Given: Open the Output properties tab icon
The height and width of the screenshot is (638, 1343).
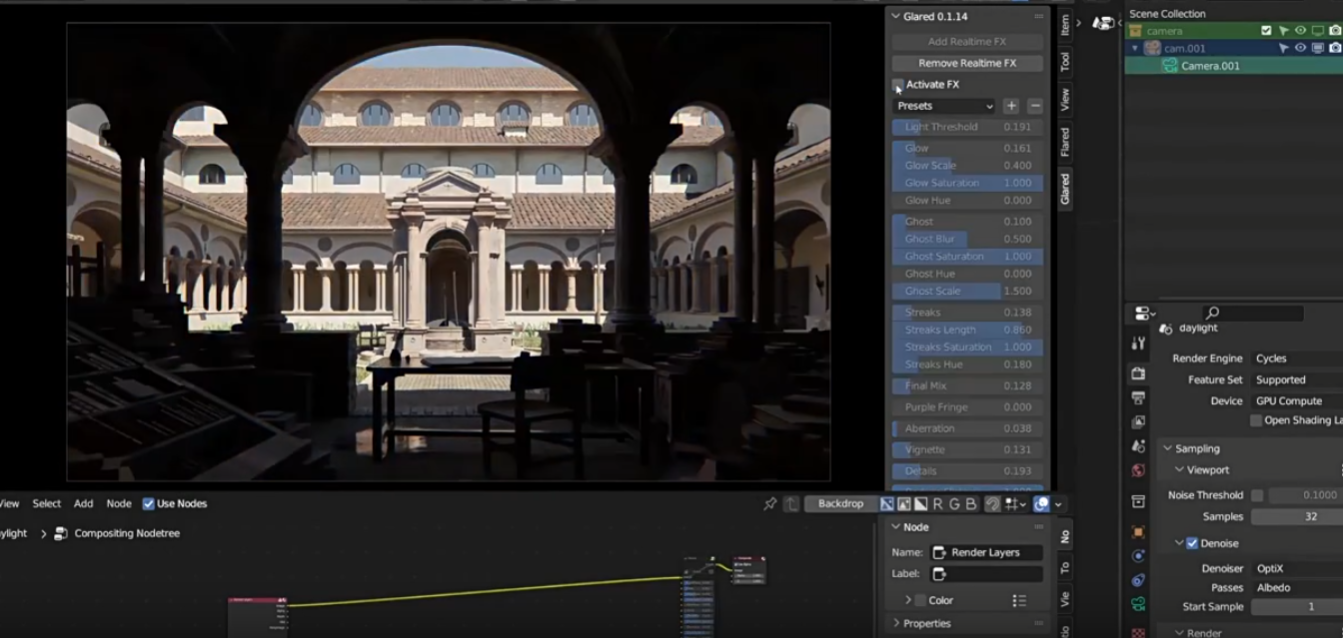Looking at the screenshot, I should point(1138,398).
